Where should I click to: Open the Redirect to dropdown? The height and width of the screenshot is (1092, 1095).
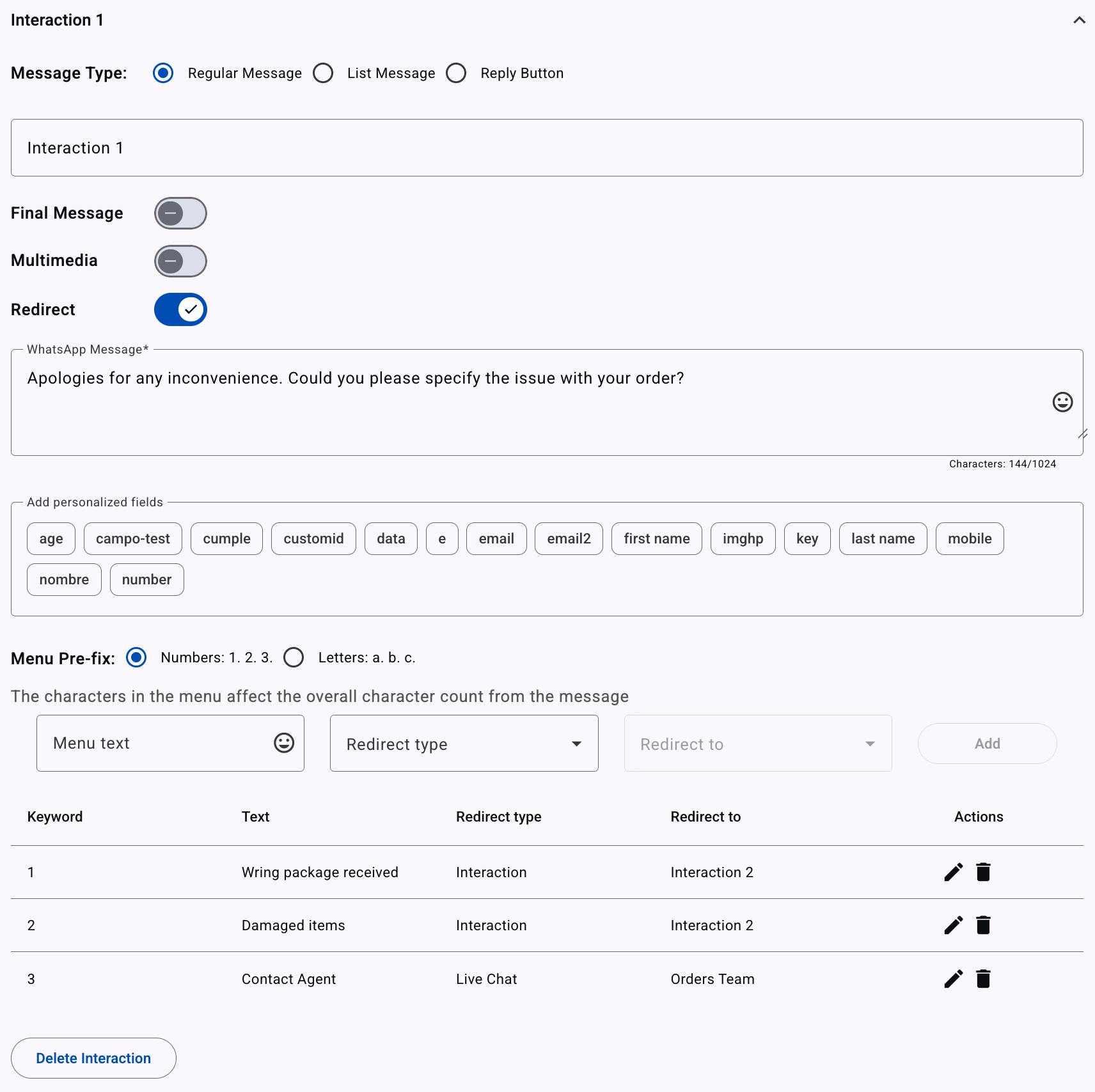[758, 743]
